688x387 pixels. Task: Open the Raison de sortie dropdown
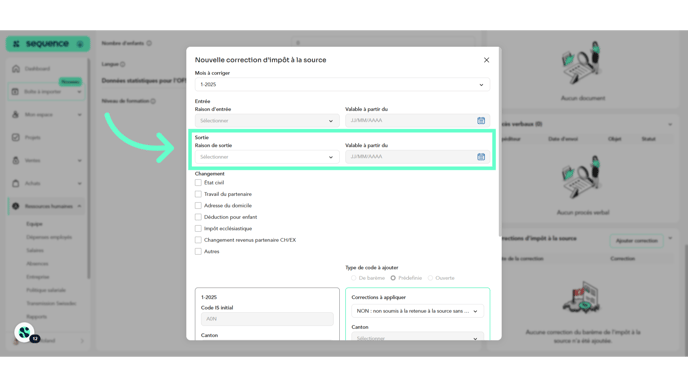(267, 157)
